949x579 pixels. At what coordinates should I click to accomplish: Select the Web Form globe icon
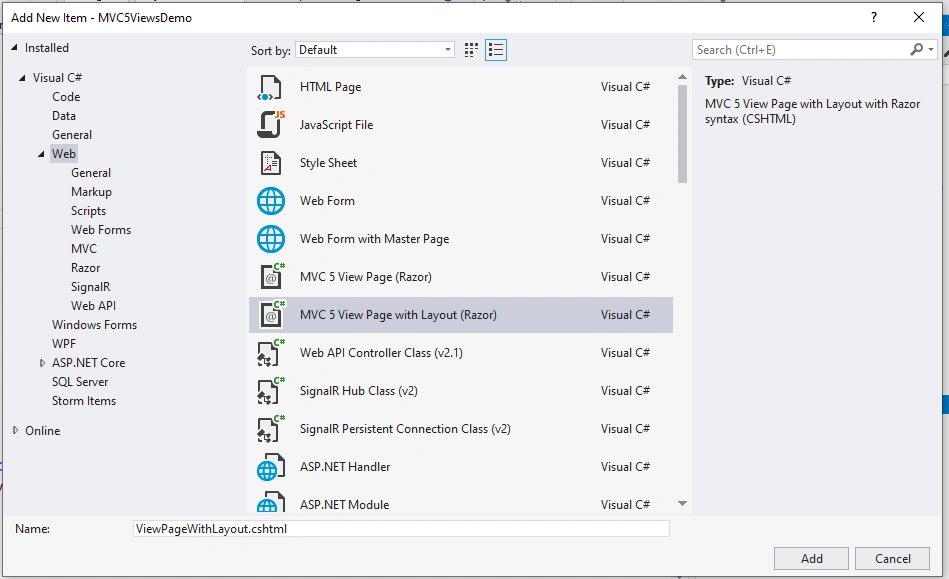[x=271, y=201]
